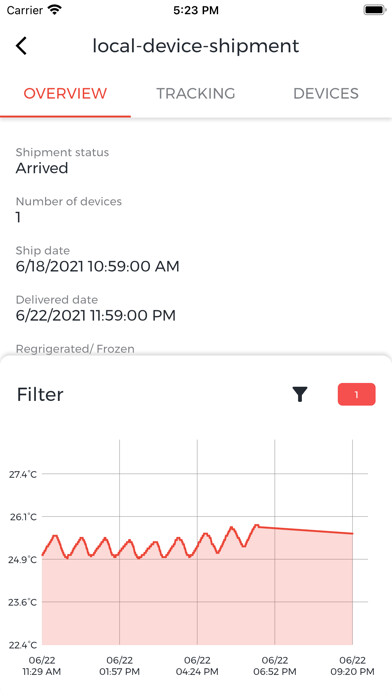The height and width of the screenshot is (696, 392).
Task: Switch to the DEVICES tab
Action: click(x=326, y=93)
